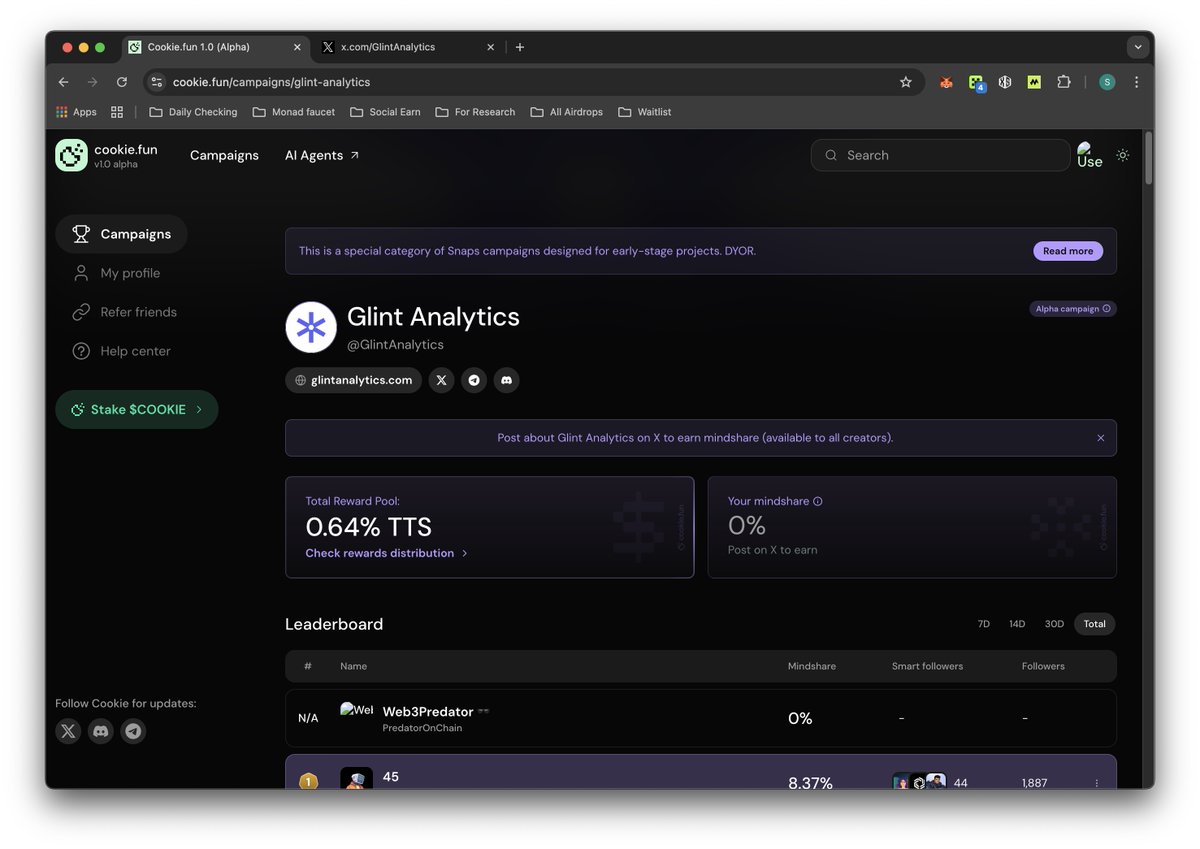
Task: Open Glint Analytics' X profile icon
Action: [x=441, y=380]
